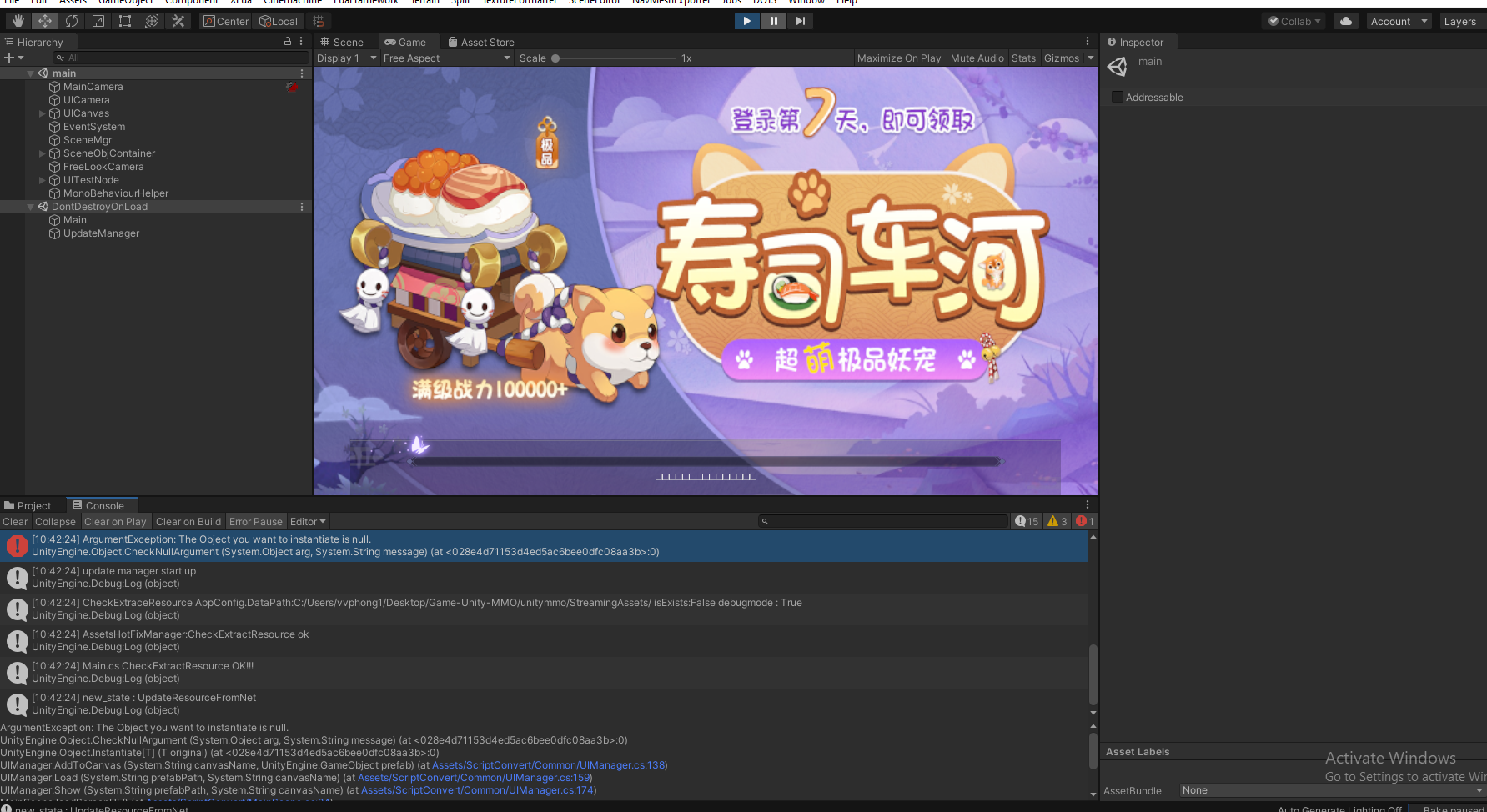This screenshot has height=812, width=1487.
Task: Toggle grid snapping icon in toolbar
Action: point(319,21)
